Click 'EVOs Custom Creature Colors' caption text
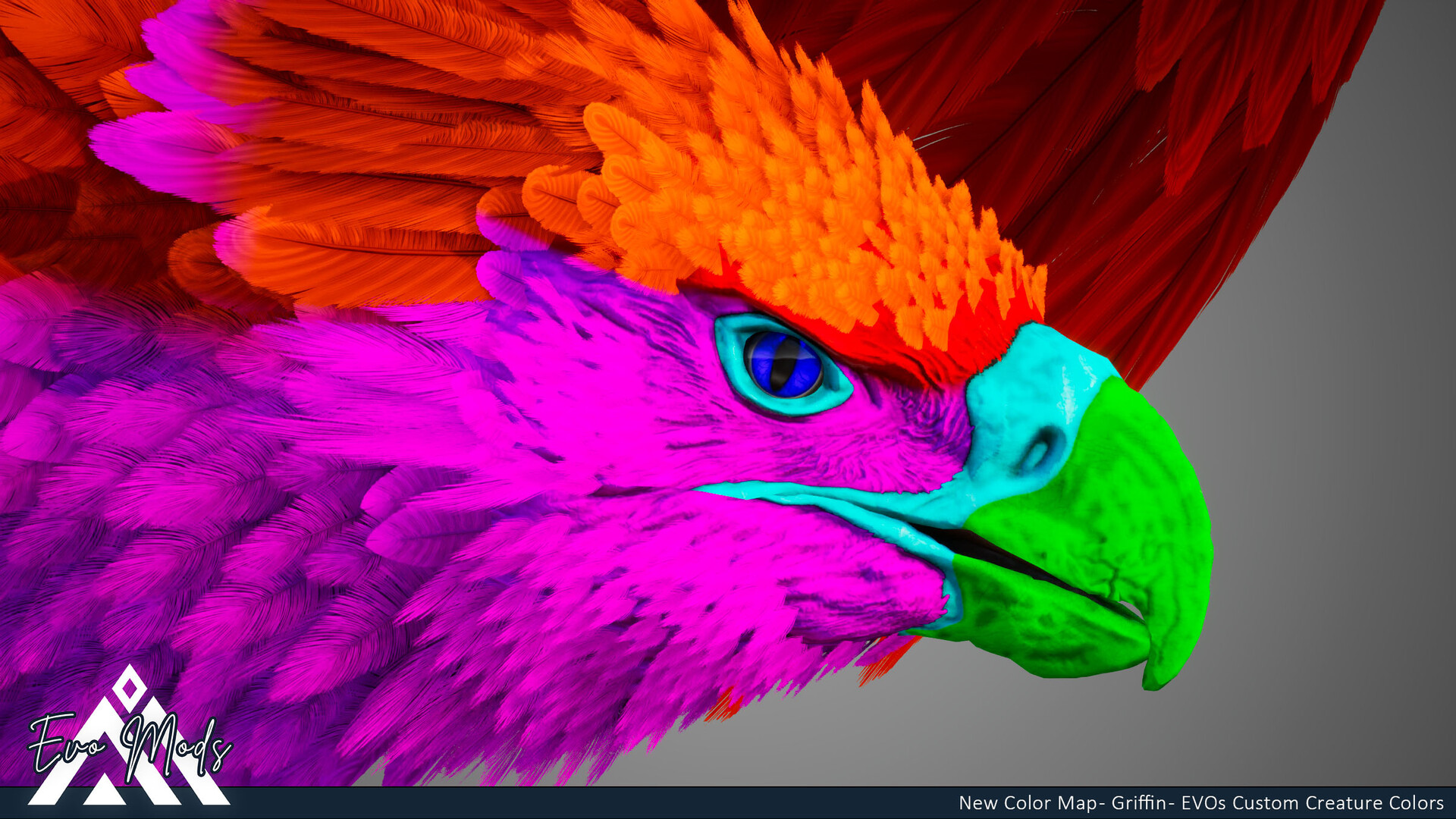This screenshot has height=819, width=1456. 1312,803
